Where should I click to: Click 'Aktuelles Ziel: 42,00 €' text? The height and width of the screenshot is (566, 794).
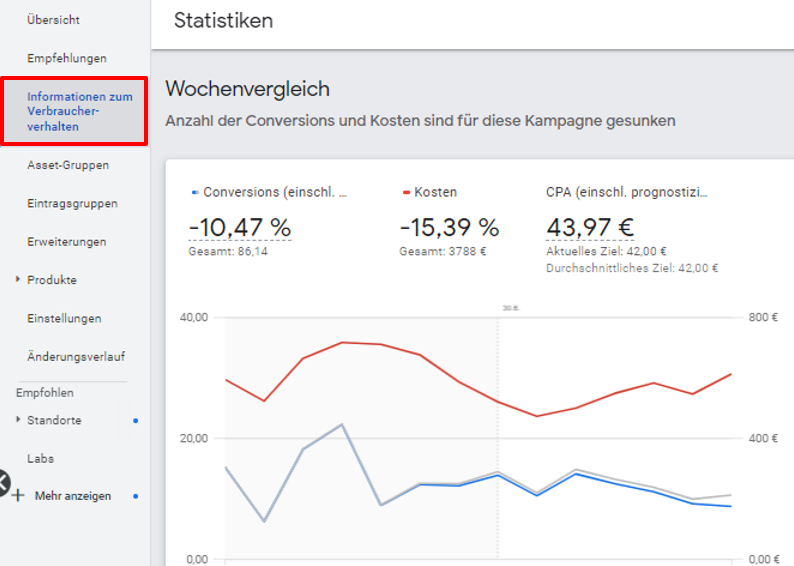[x=606, y=251]
